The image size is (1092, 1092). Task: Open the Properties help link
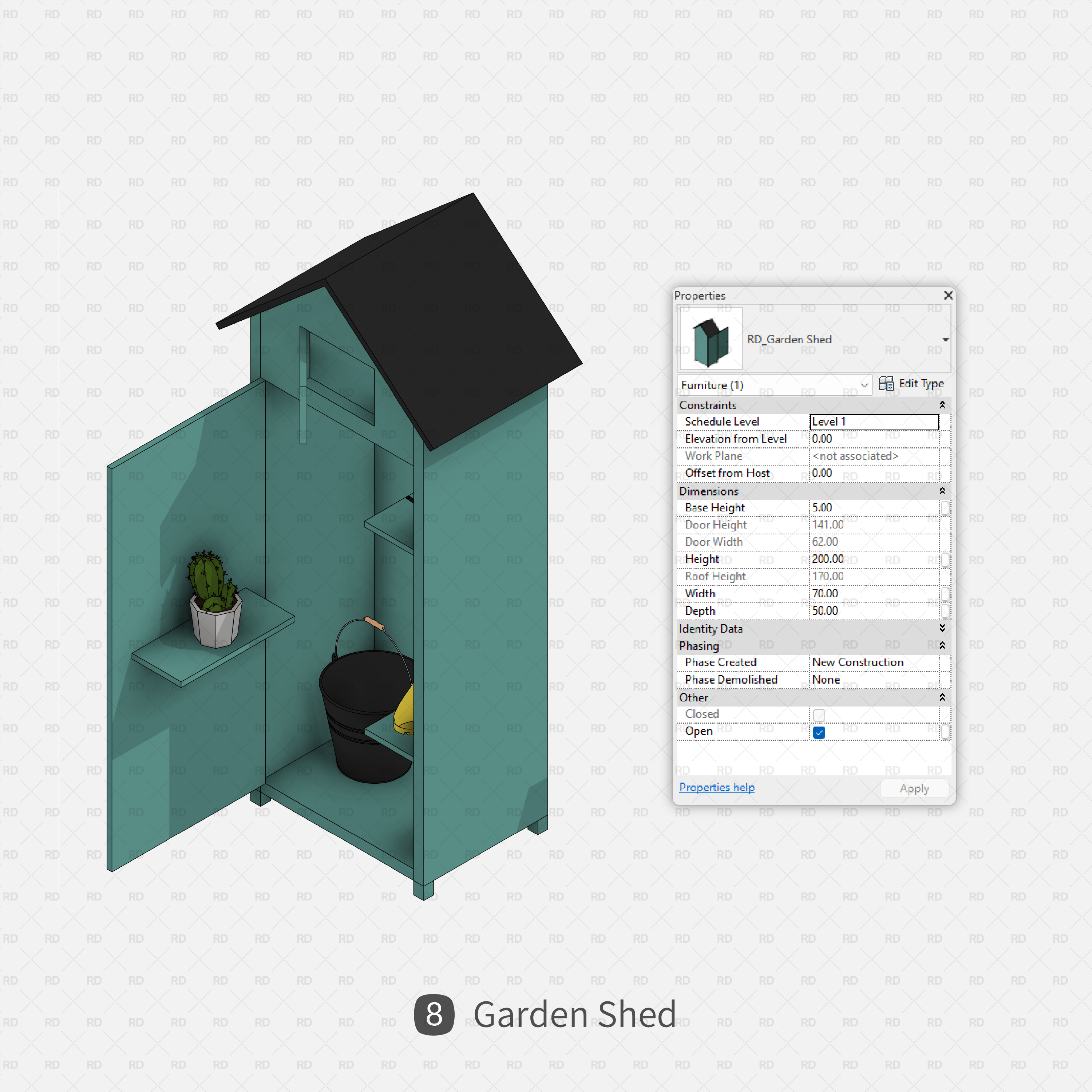pos(716,787)
